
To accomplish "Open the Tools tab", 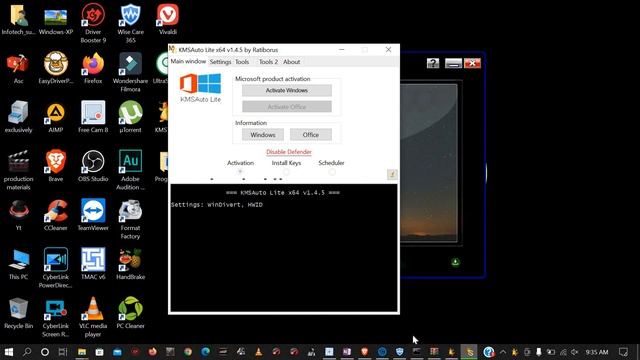I will coord(242,62).
